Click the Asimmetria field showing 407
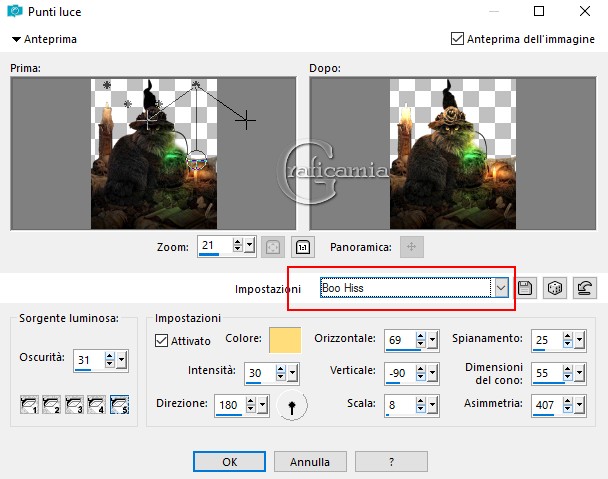The image size is (608, 479). tap(547, 405)
